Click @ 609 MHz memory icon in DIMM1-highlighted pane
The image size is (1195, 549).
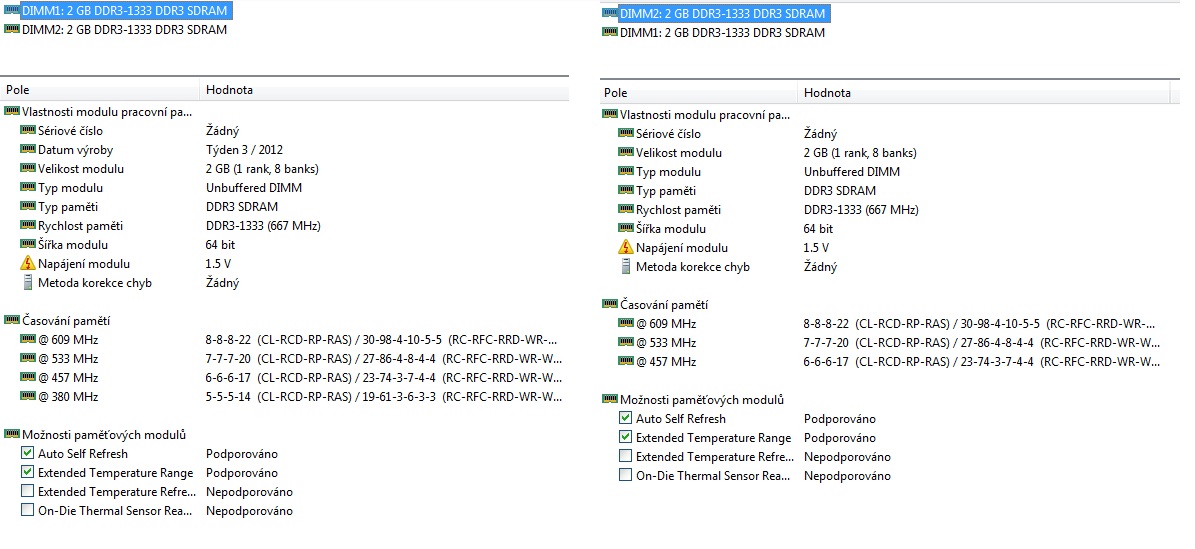pos(27,339)
